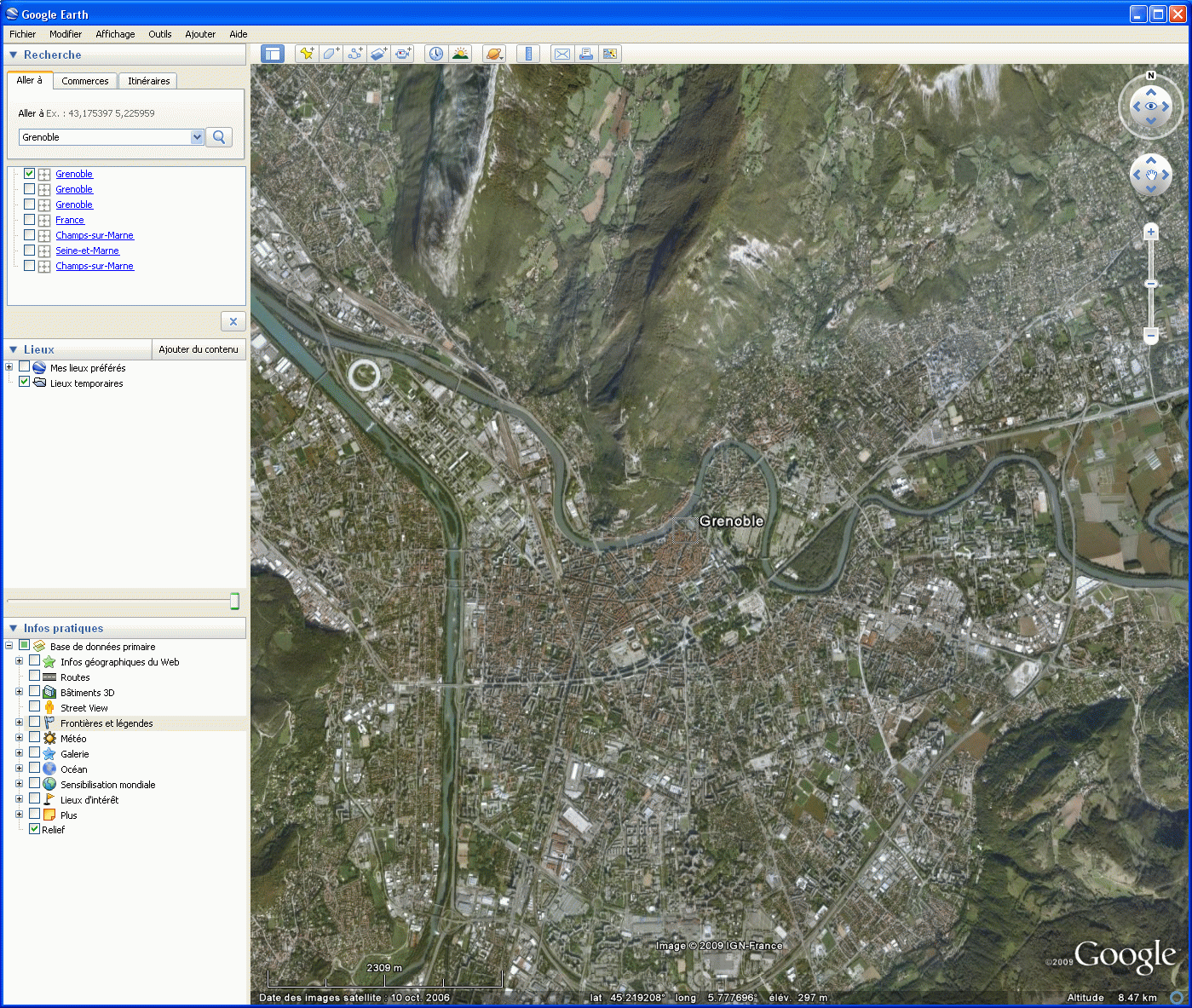Enable Frontières et légendes checkbox
This screenshot has height=1008, width=1192.
click(34, 723)
